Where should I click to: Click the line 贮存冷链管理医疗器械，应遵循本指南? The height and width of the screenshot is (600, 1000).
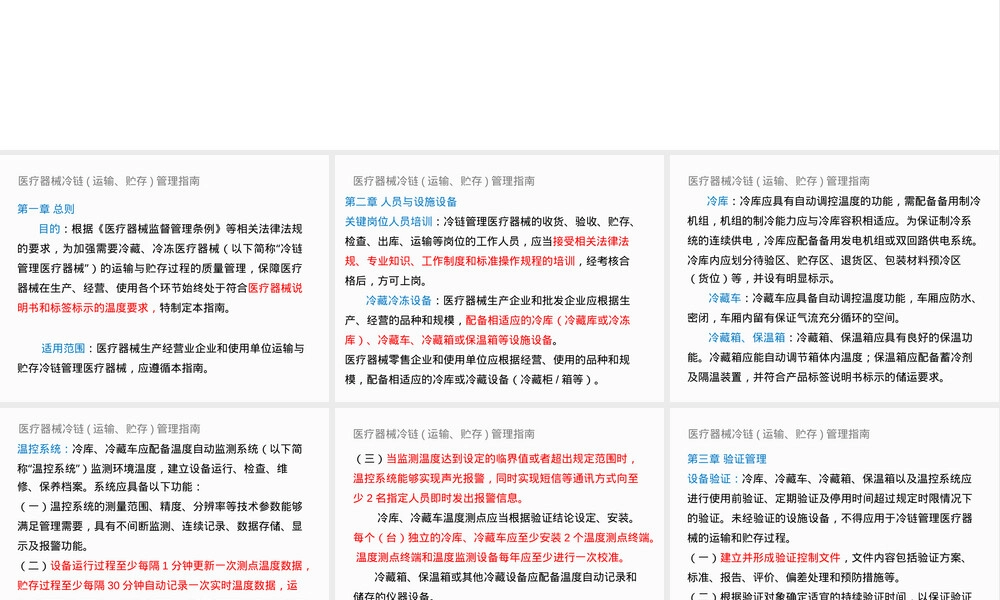tap(113, 368)
